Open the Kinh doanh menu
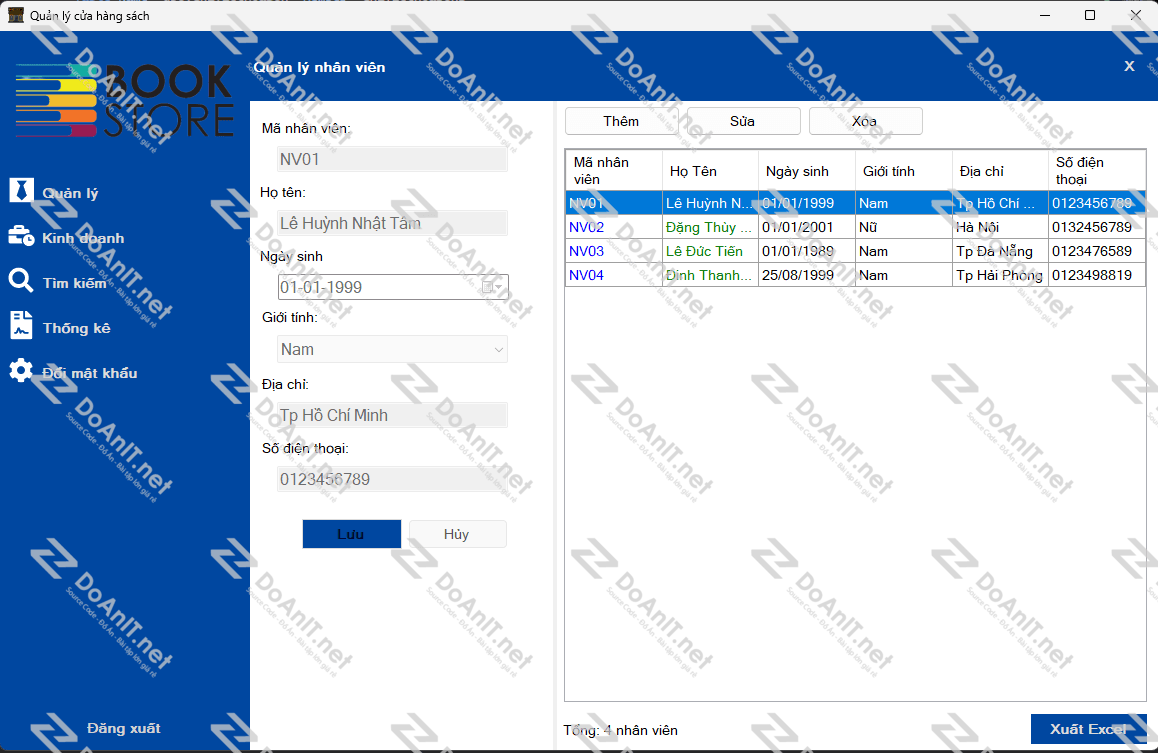Viewport: 1158px width, 753px height. tap(83, 238)
